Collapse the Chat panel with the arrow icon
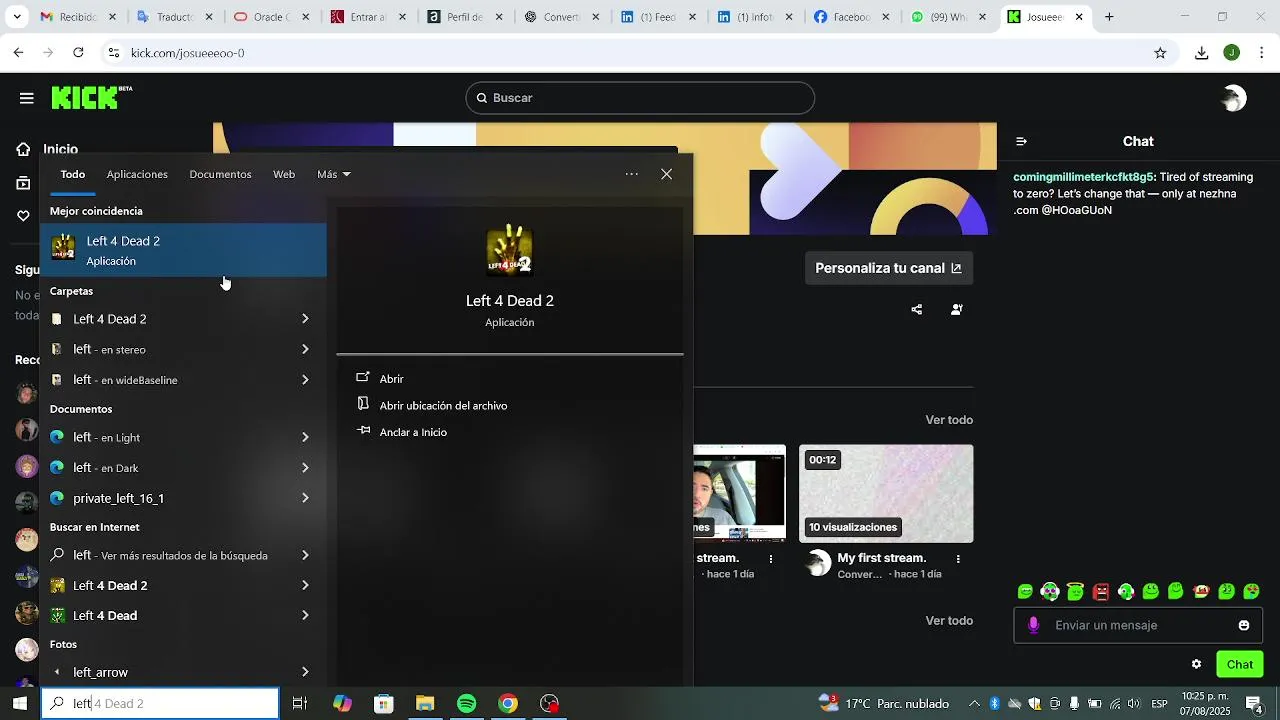This screenshot has width=1280, height=720. pyautogui.click(x=1021, y=141)
